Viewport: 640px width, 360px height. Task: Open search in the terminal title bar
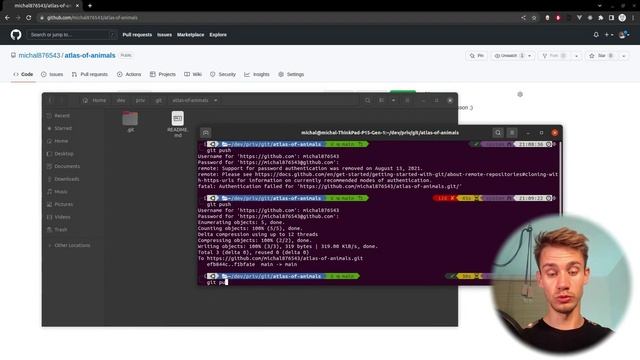click(x=498, y=133)
